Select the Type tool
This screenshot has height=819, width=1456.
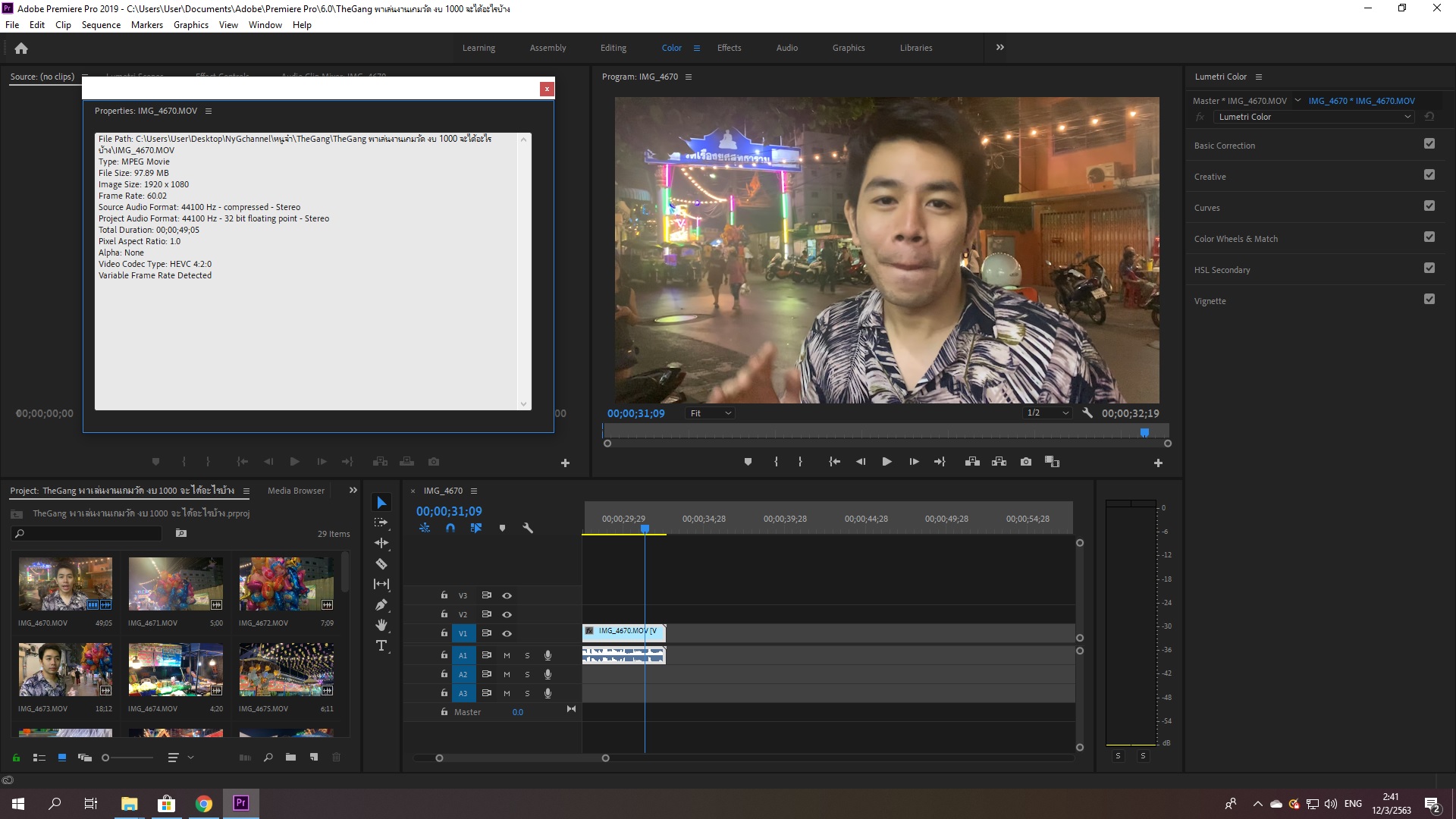coord(381,645)
